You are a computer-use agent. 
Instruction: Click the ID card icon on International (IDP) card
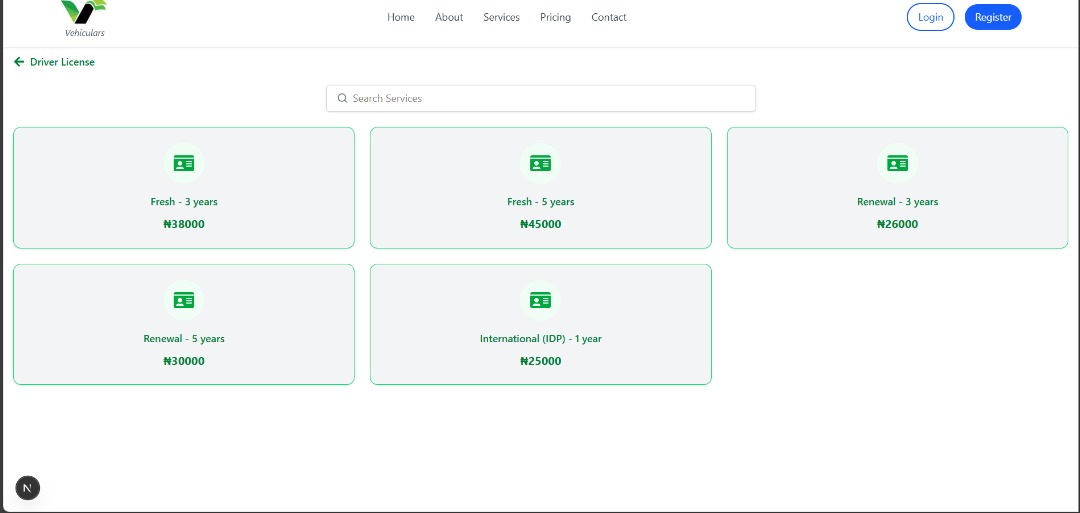(541, 300)
